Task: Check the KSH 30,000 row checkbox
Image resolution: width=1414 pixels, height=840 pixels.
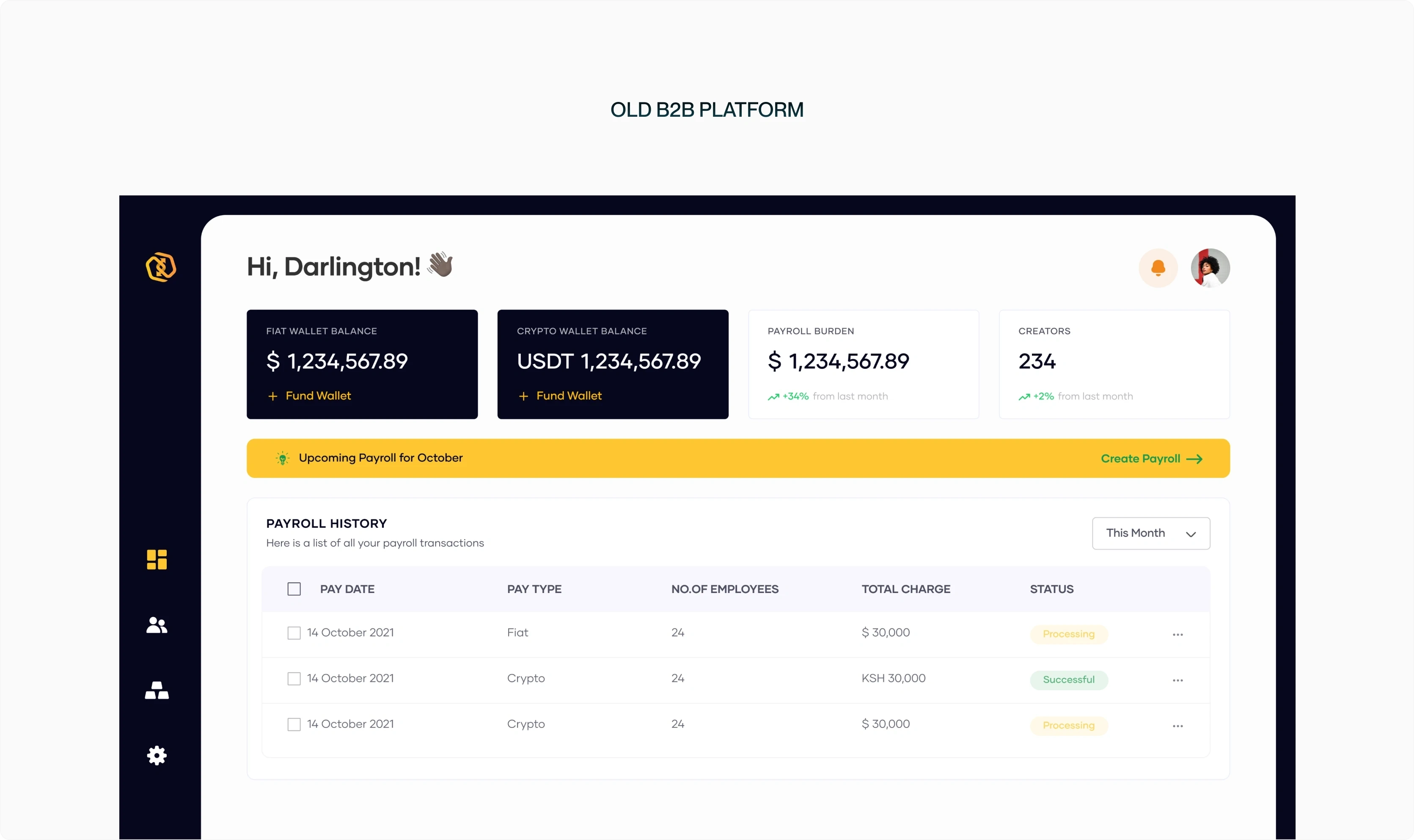Action: (x=294, y=679)
